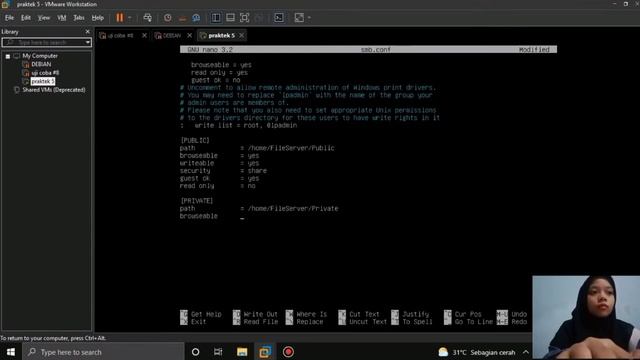Click the 'write list = root, @lpadmin' line
Image resolution: width=640 pixels, height=360 pixels.
pos(246,125)
